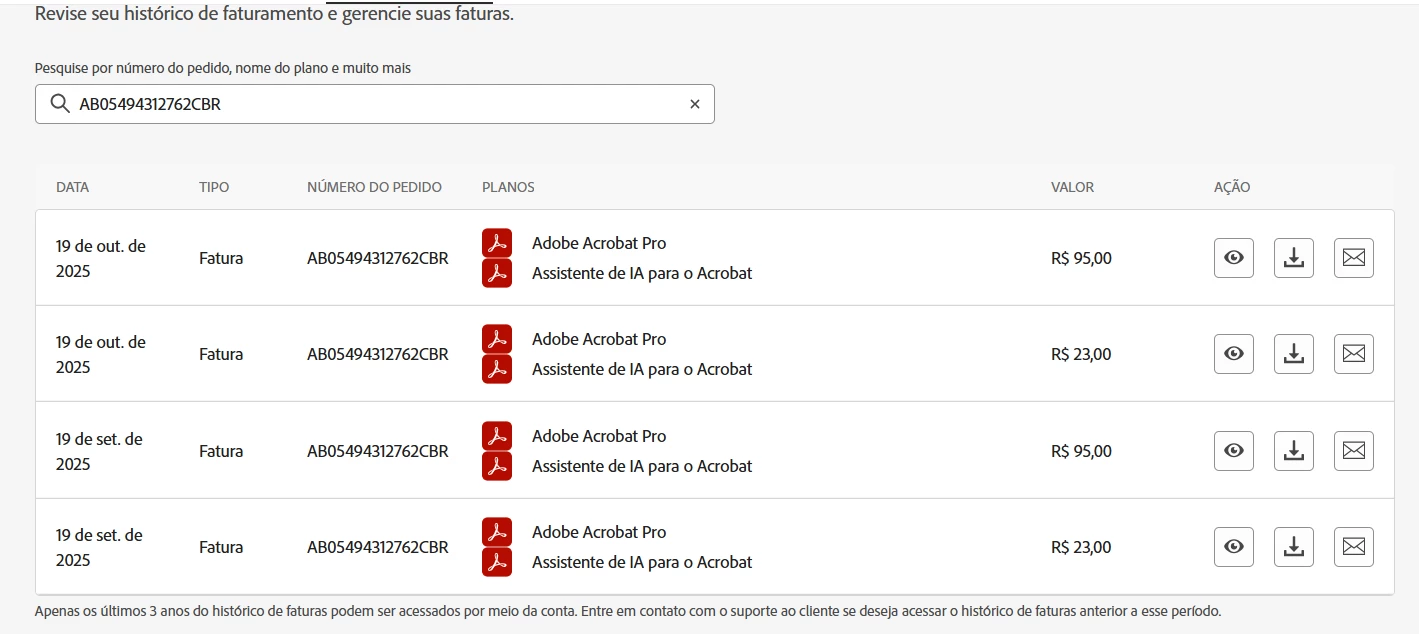Select order number in R$ 23,00 September row
Screen dimensions: 1419x634
(378, 547)
